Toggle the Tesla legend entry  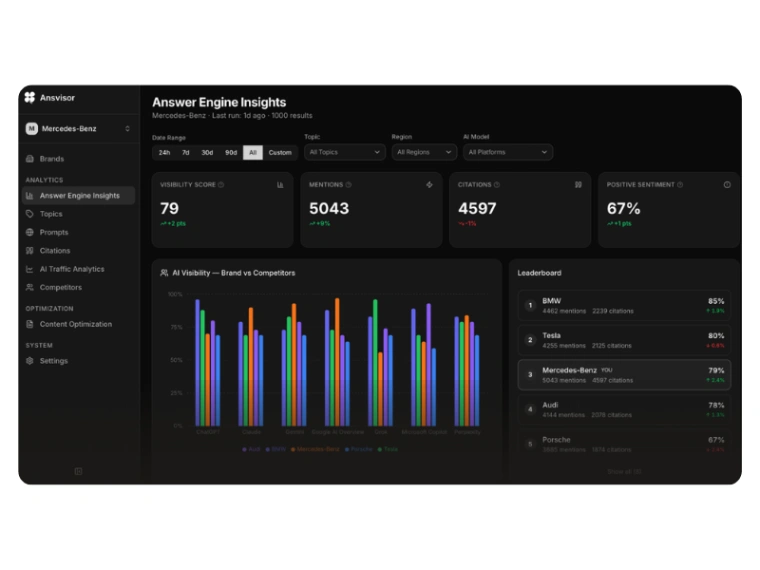click(x=388, y=449)
